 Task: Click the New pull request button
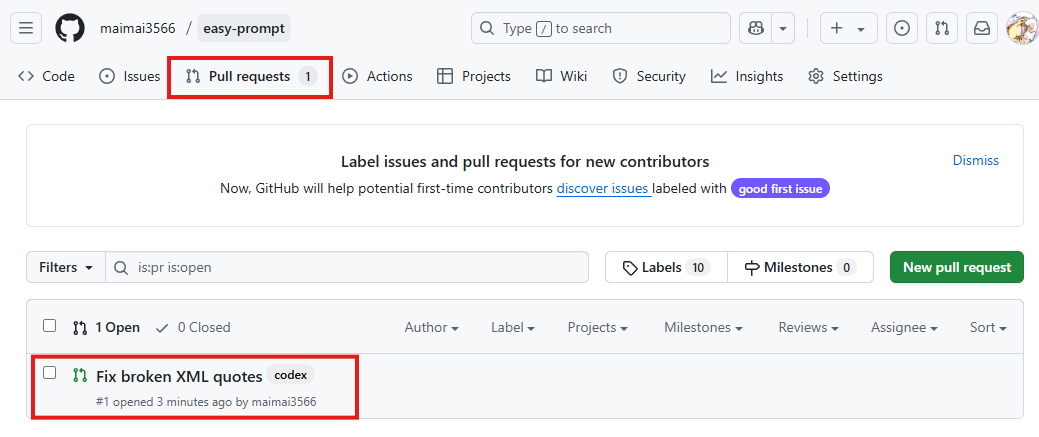click(x=956, y=267)
